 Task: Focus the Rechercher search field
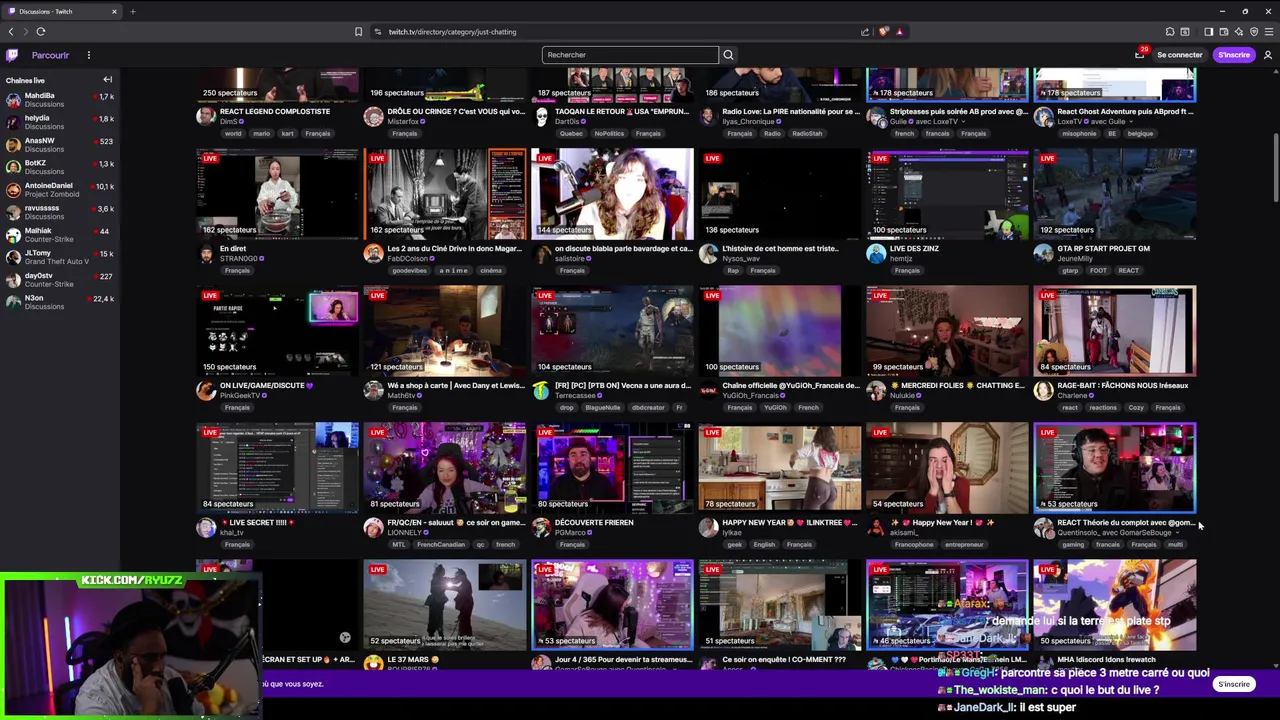coord(630,55)
